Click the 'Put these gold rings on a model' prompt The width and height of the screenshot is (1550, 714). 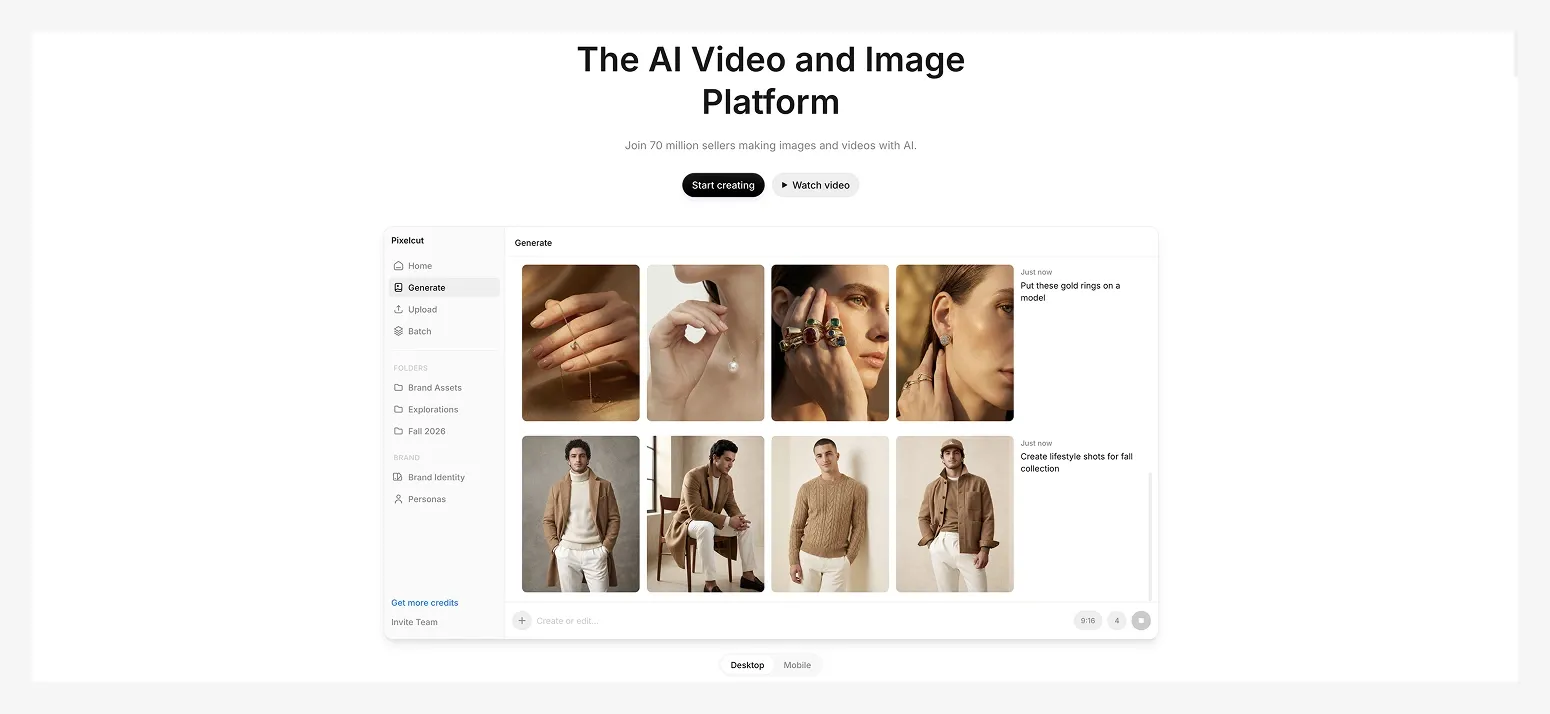point(1070,292)
